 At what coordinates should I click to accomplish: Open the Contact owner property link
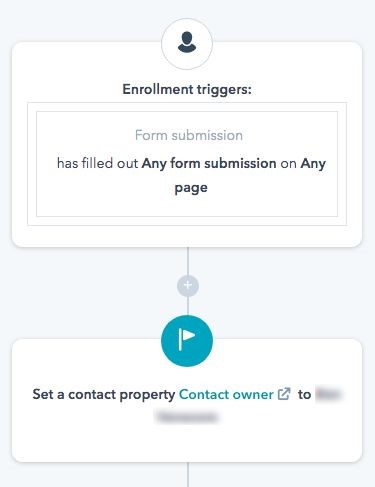coord(226,394)
